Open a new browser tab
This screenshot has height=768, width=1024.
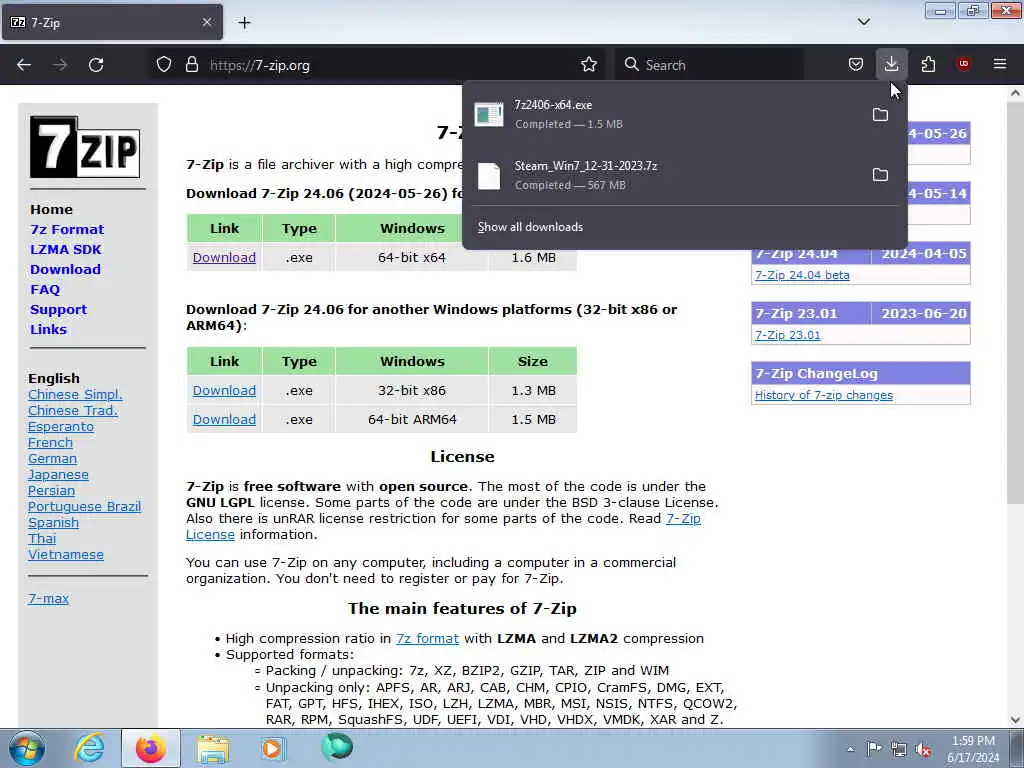(244, 23)
